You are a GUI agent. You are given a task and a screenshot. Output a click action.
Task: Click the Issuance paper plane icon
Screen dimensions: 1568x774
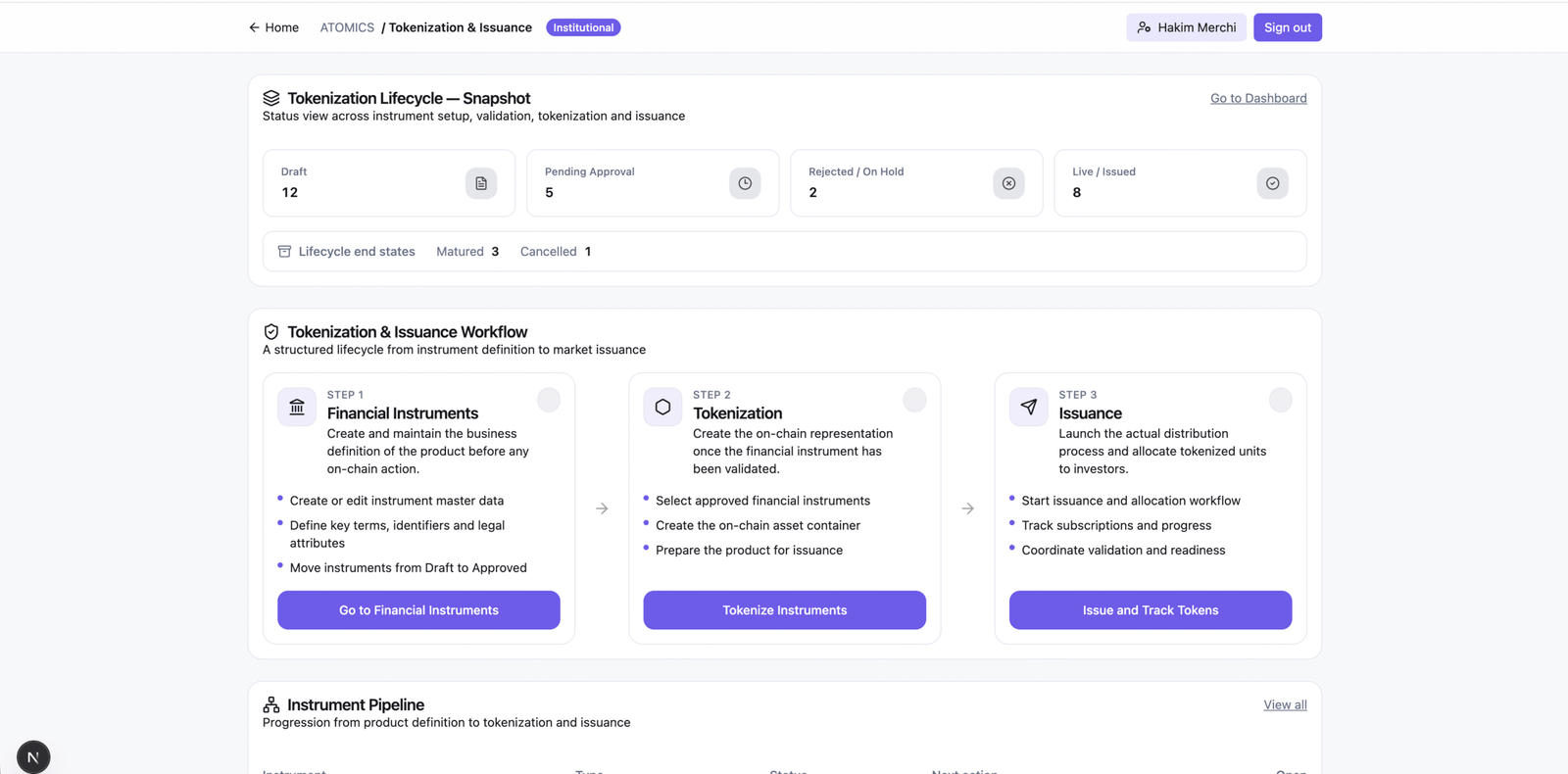(1028, 407)
